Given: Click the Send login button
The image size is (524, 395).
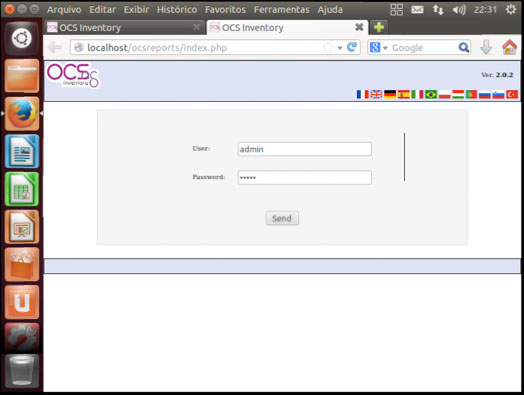Looking at the screenshot, I should [x=282, y=218].
